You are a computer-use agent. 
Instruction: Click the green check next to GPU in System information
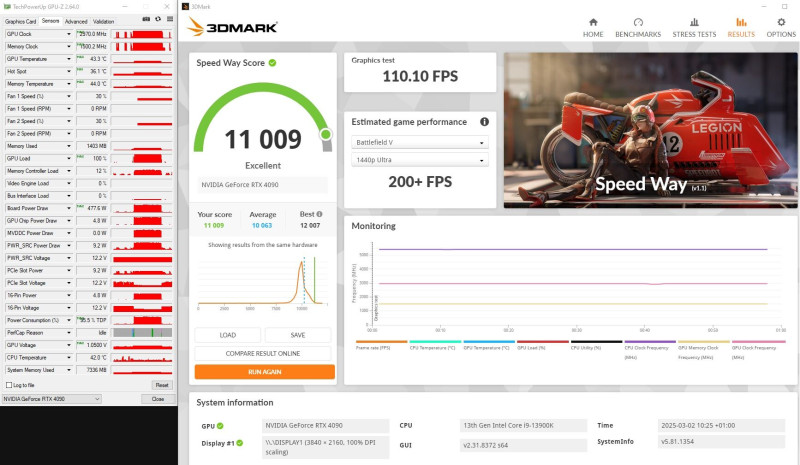click(220, 426)
